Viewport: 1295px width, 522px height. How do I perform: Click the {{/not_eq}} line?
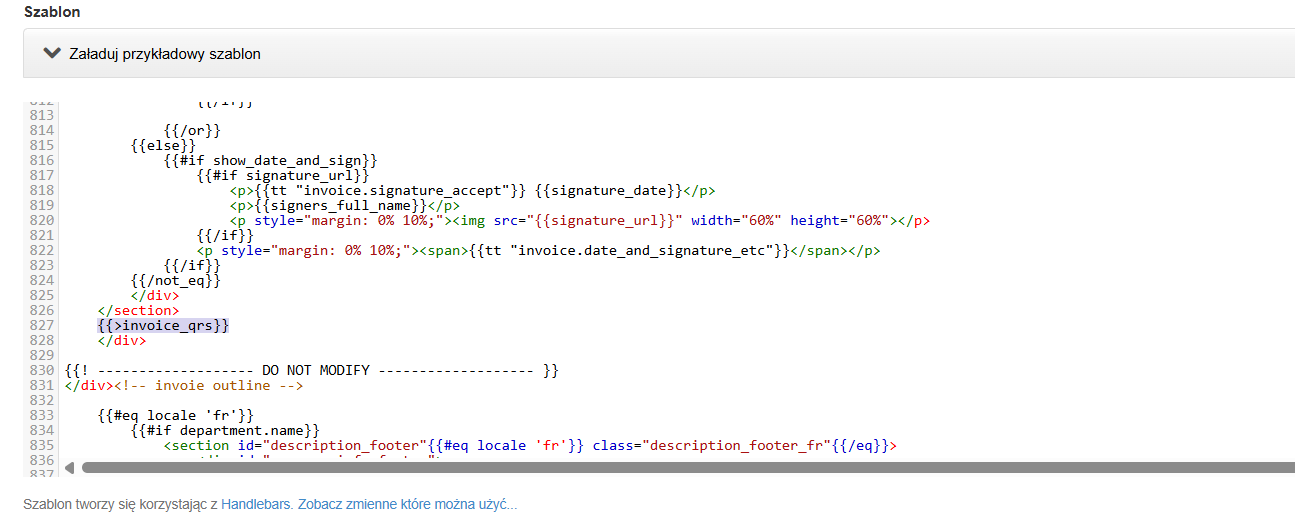(175, 280)
